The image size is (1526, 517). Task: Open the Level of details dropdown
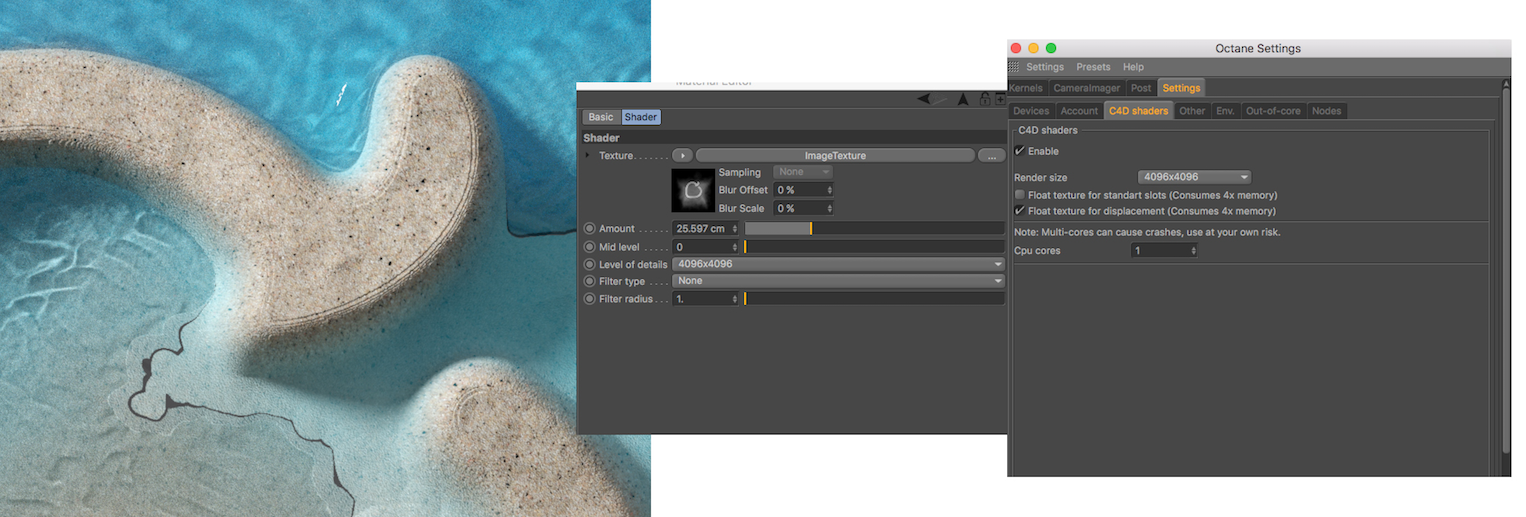click(x=838, y=264)
